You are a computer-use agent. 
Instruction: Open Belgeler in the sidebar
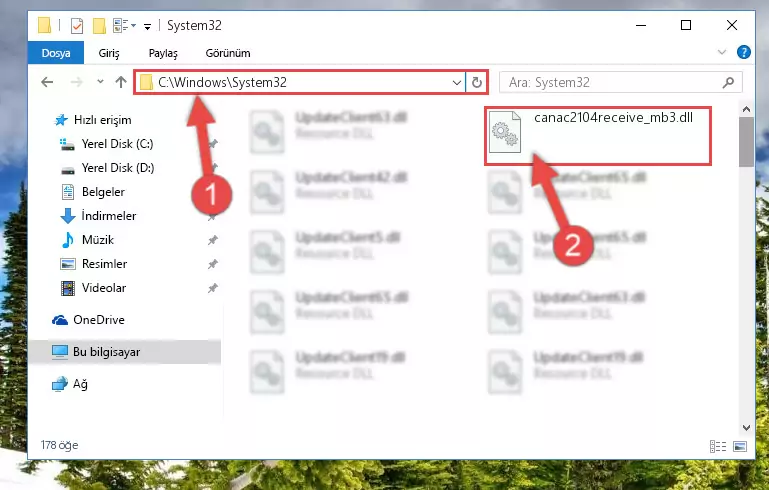pyautogui.click(x=103, y=192)
